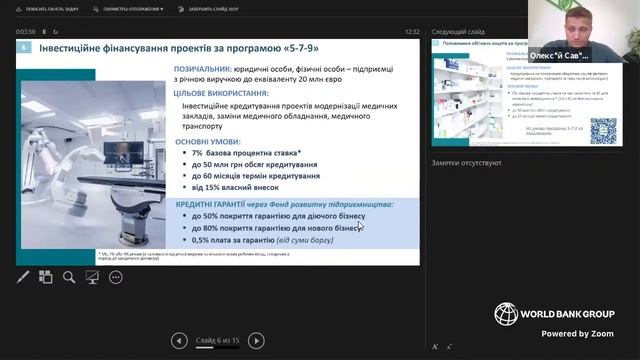640x360 pixels.
Task: Click Показать панель задач button
Action: (47, 9)
